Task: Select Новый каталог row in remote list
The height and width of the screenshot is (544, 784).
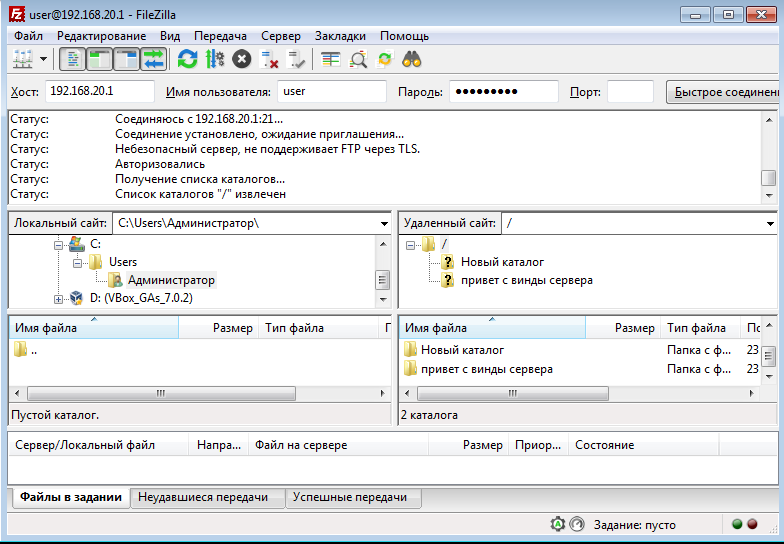Action: tap(580, 350)
